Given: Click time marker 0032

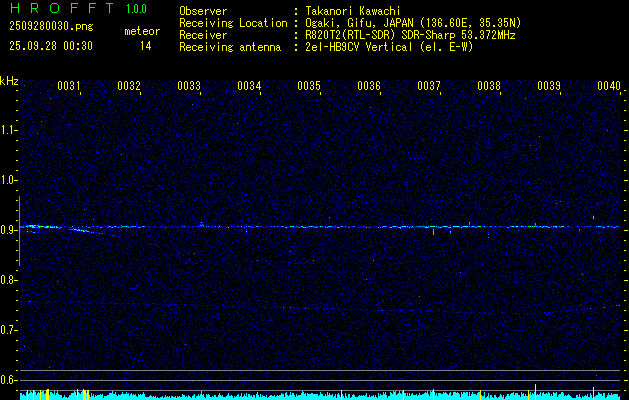Looking at the screenshot, I should 129,86.
